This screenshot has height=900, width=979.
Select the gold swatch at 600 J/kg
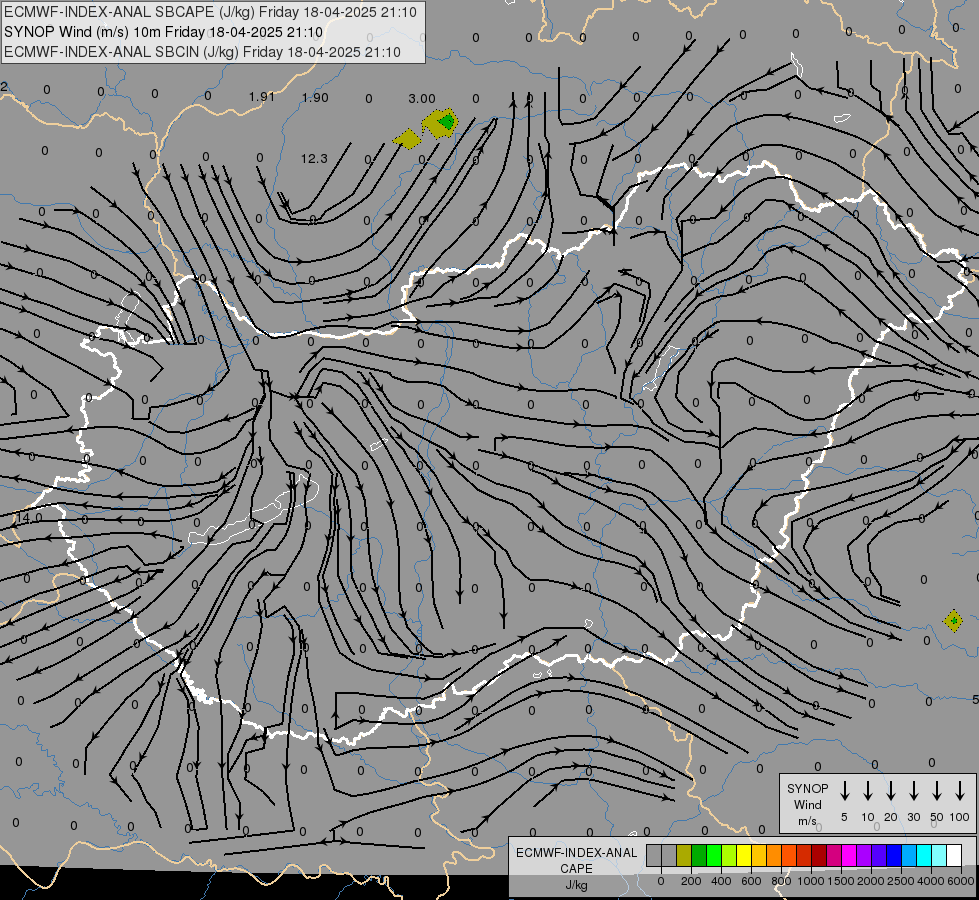(759, 855)
